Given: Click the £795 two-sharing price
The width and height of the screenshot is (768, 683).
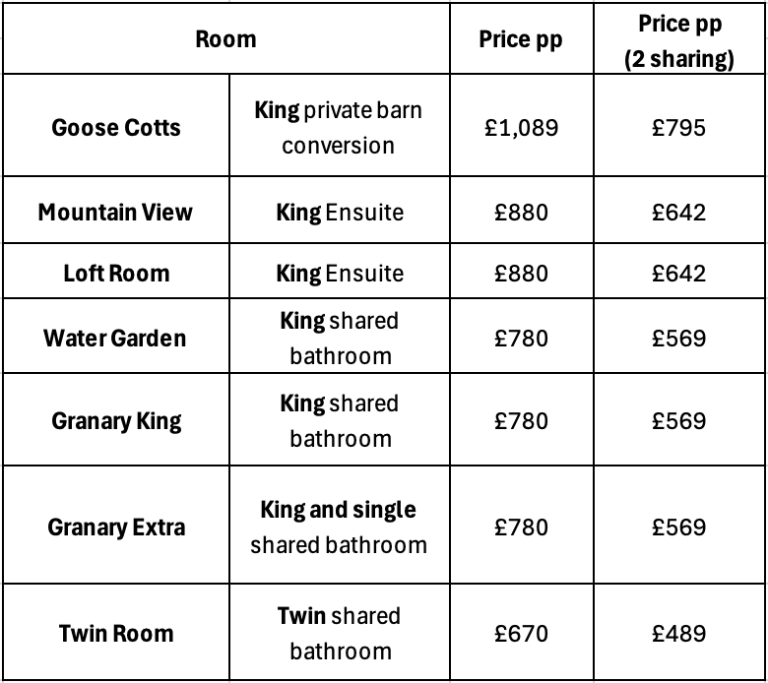Looking at the screenshot, I should (x=678, y=128).
